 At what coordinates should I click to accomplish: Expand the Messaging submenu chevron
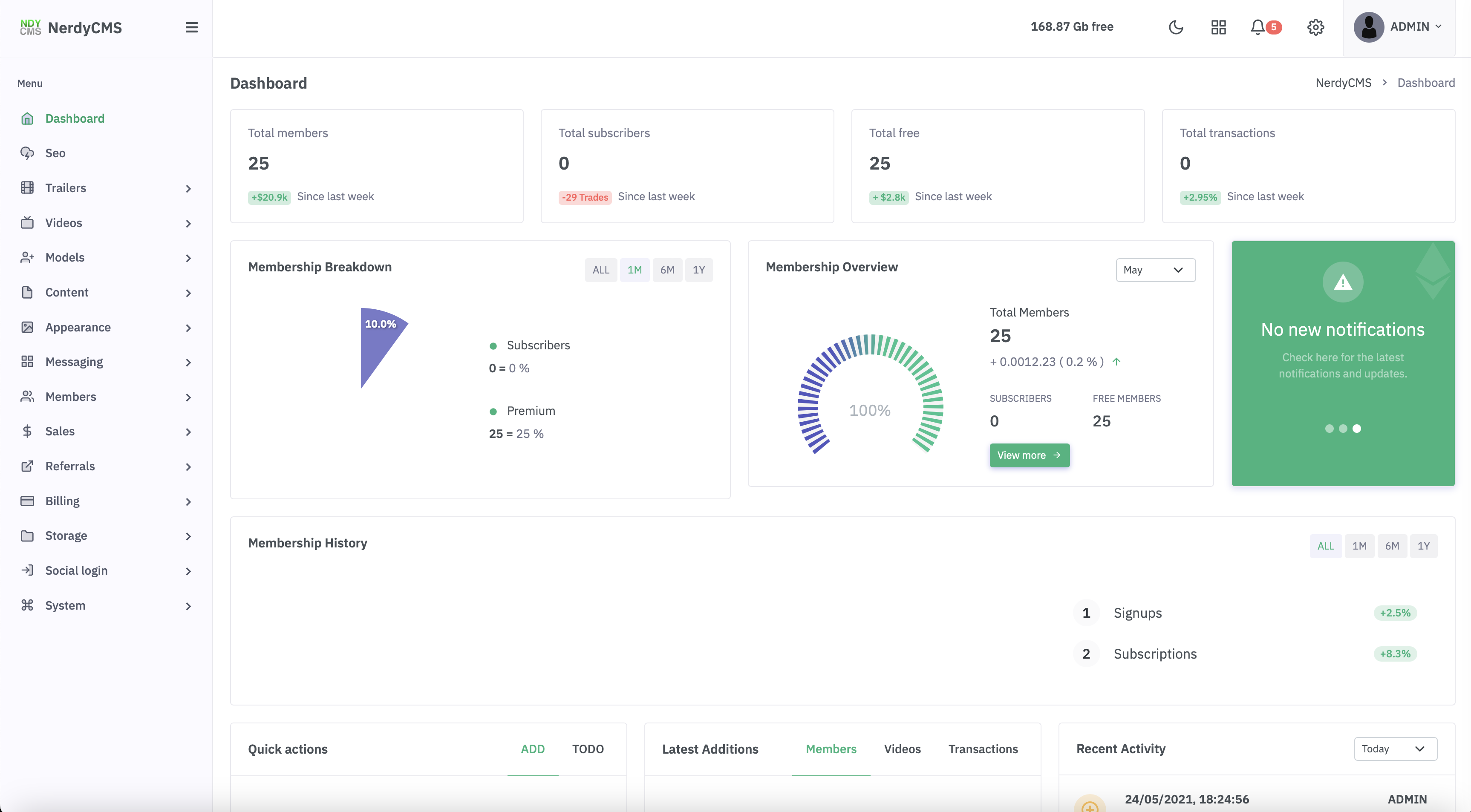[x=188, y=363]
